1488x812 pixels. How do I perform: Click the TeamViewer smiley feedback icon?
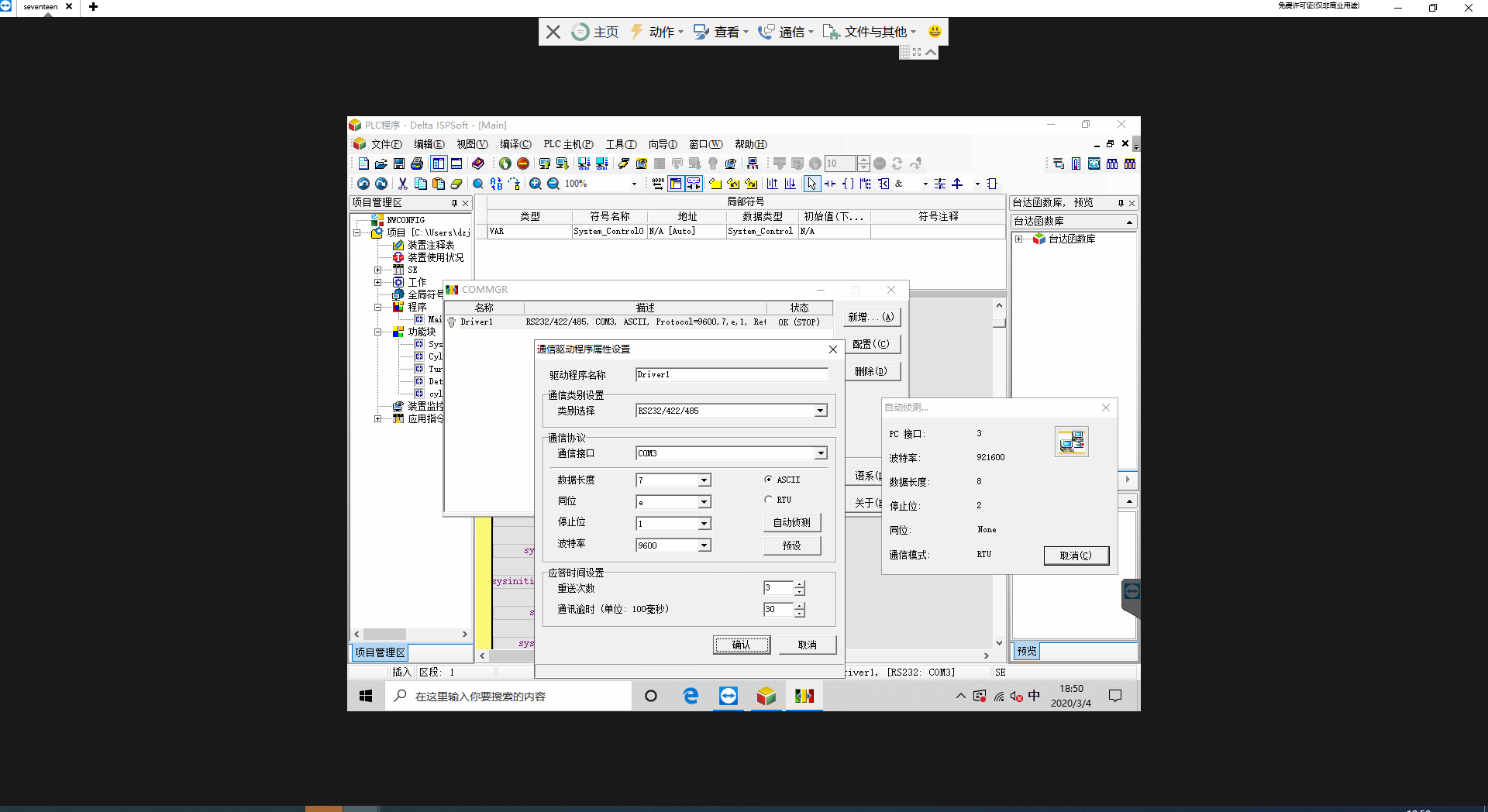[x=935, y=32]
